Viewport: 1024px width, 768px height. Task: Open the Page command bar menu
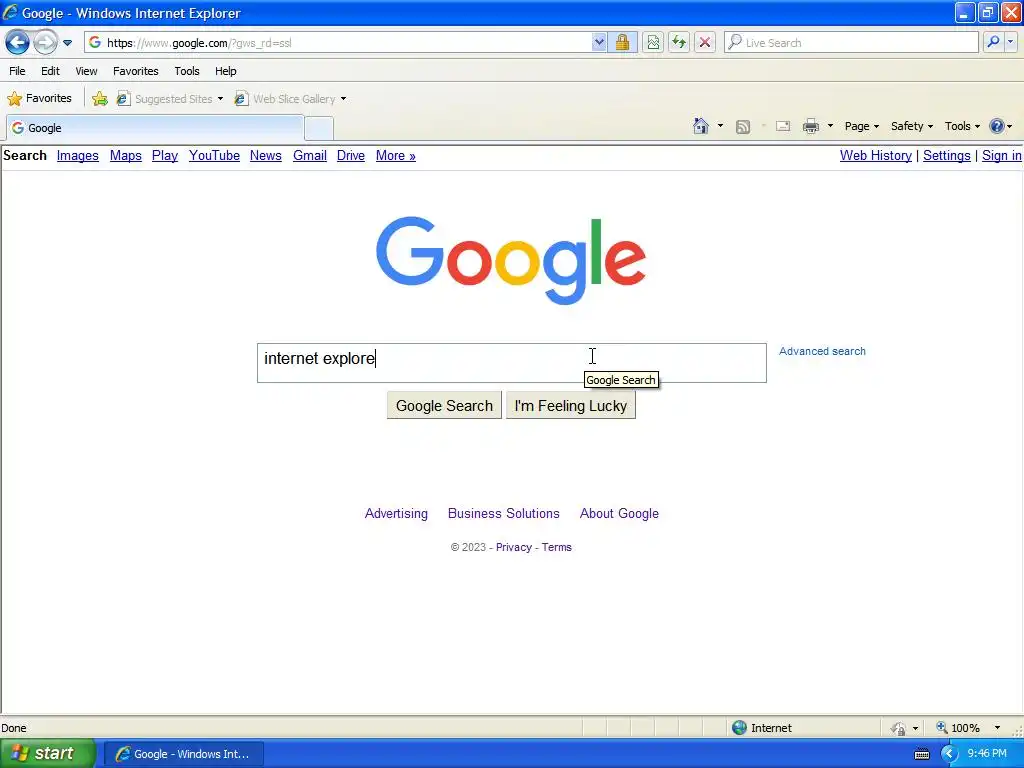[x=861, y=126]
